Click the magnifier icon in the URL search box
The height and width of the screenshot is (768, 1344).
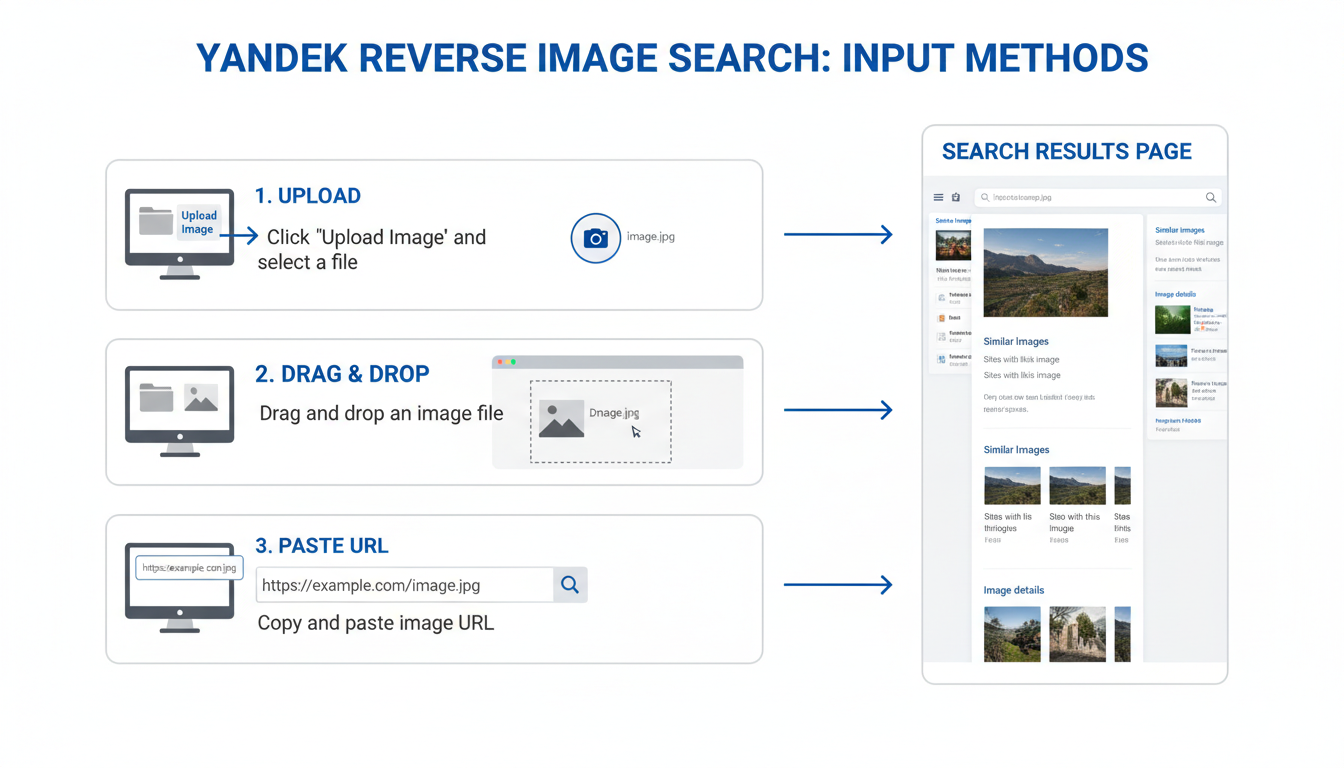(570, 584)
